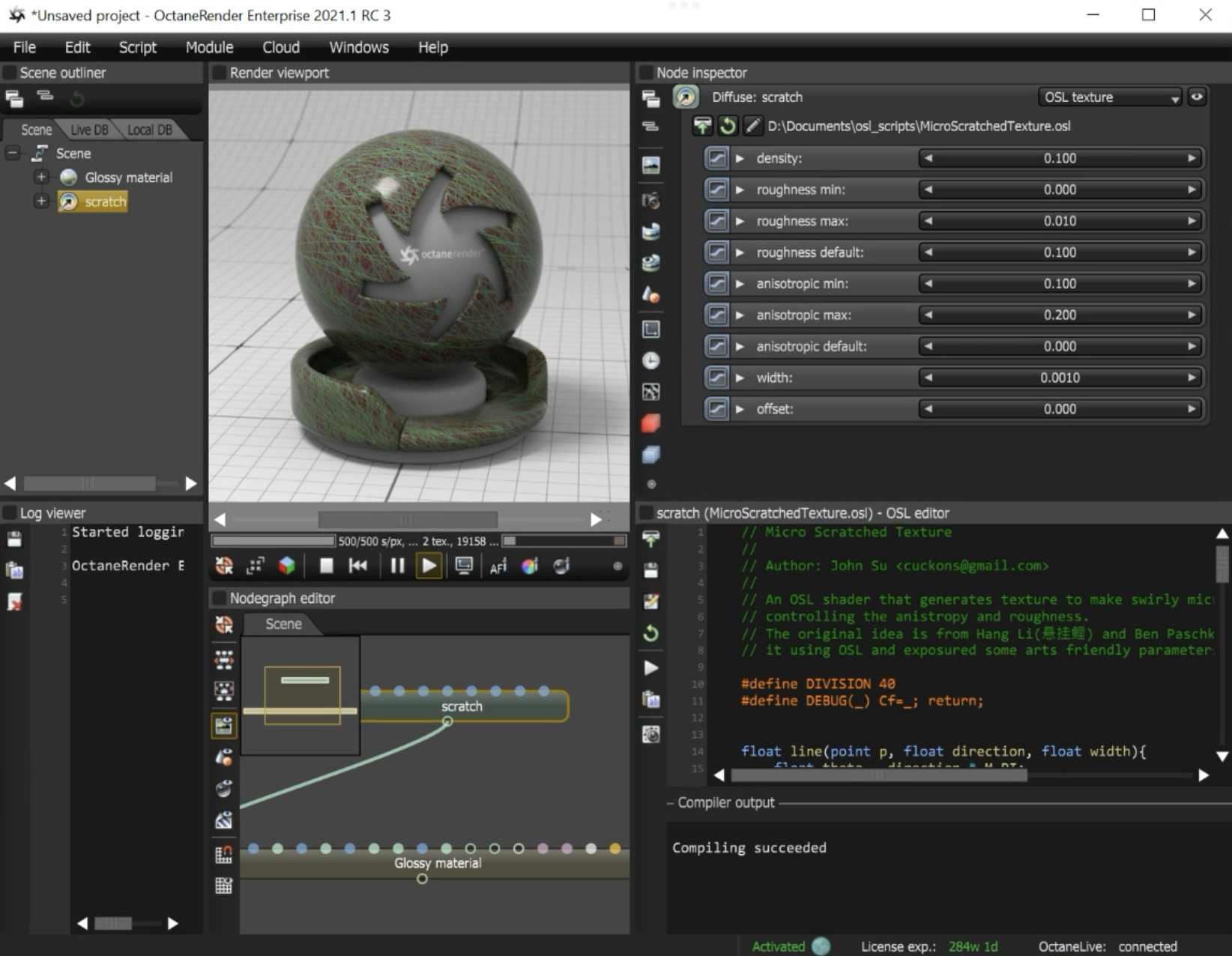The image size is (1232, 956).
Task: Click the reload OSL script icon
Action: coord(727,126)
